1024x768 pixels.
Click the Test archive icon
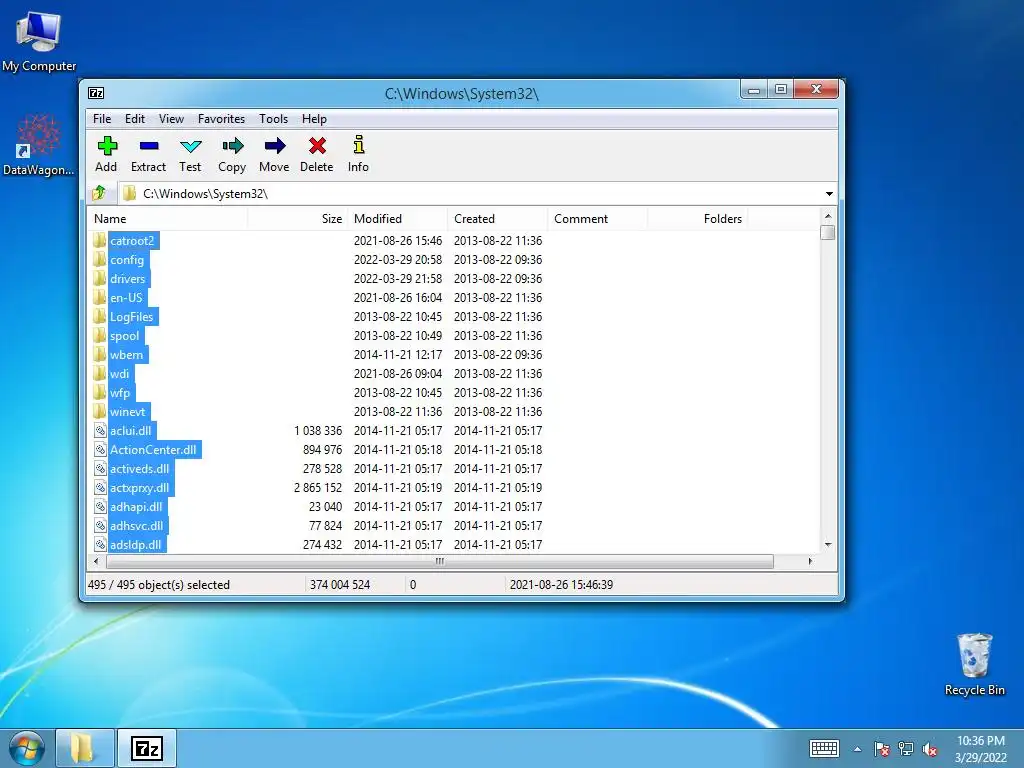tap(190, 146)
